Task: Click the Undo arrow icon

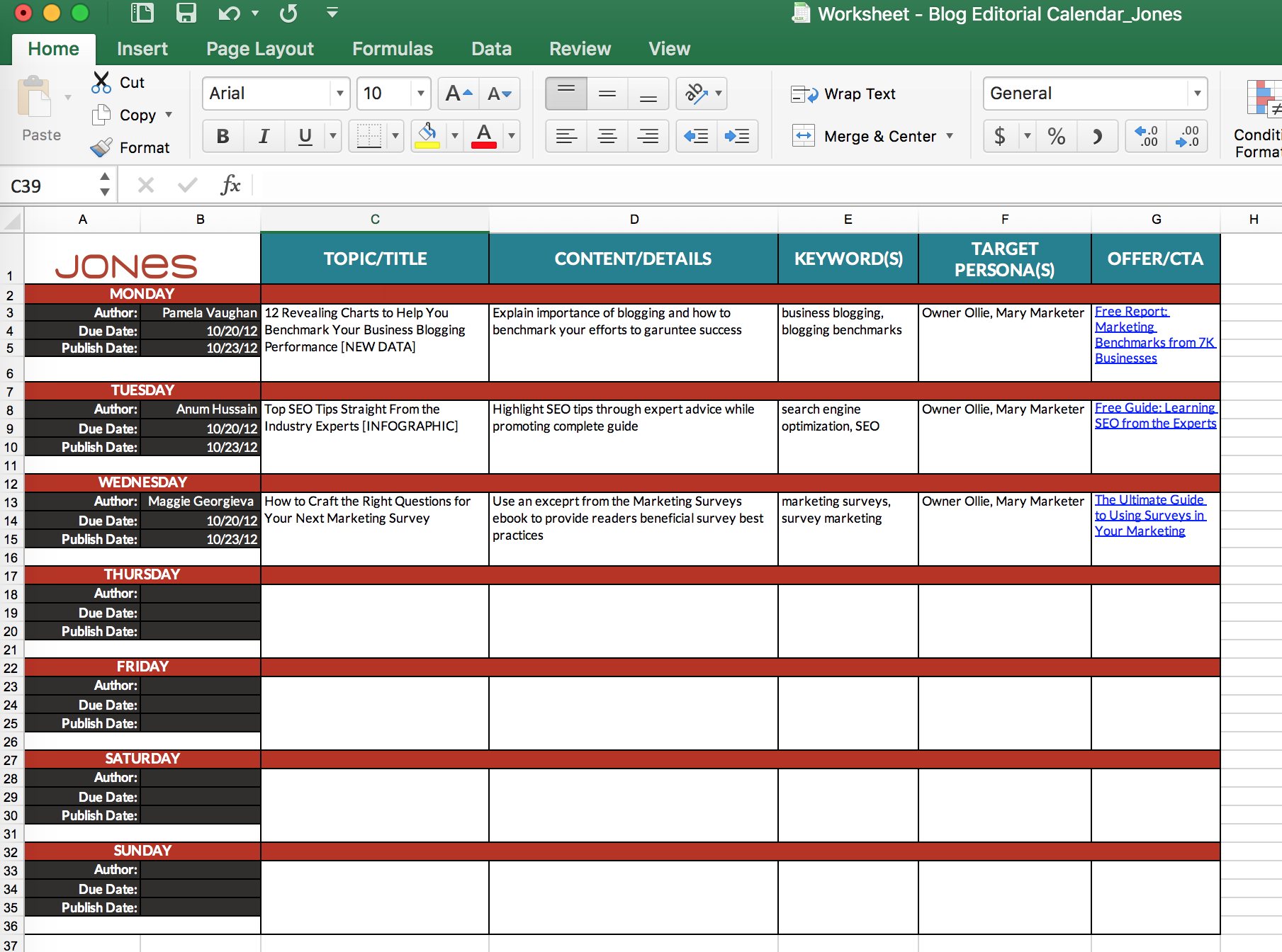Action: coord(229,13)
